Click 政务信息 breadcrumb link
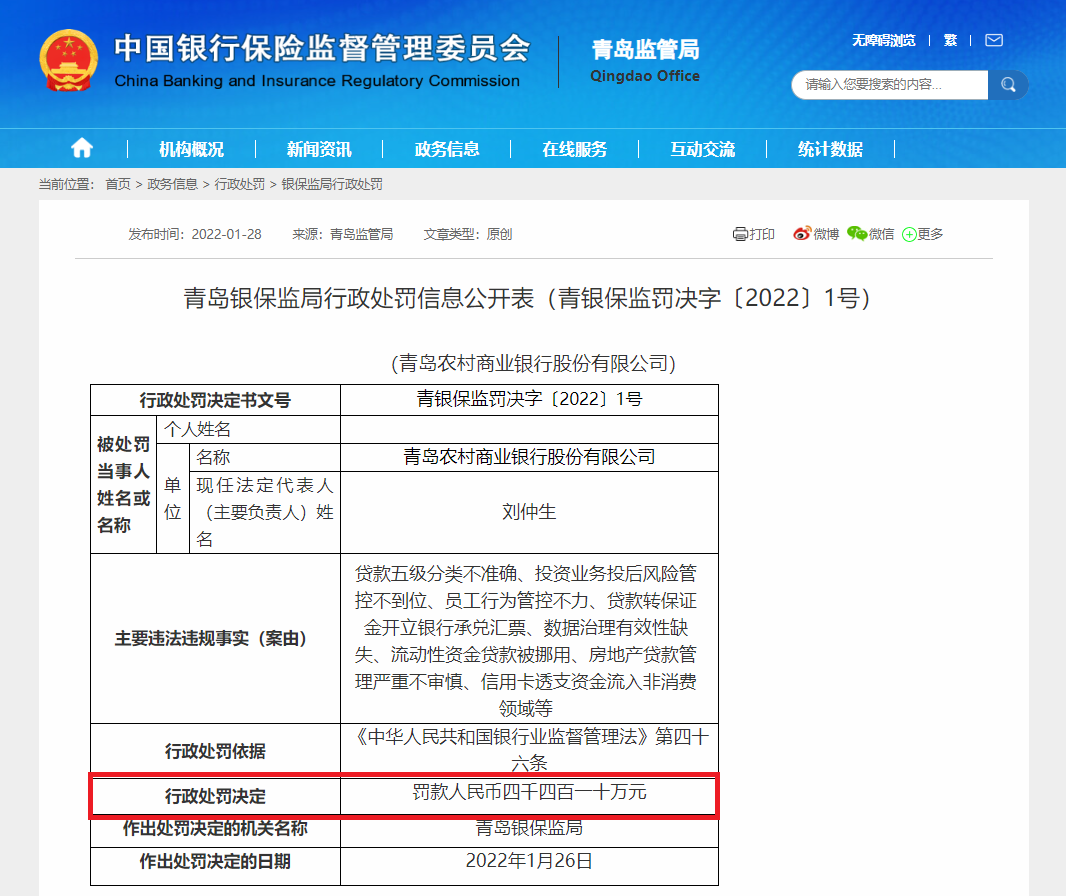The height and width of the screenshot is (896, 1066). 172,184
